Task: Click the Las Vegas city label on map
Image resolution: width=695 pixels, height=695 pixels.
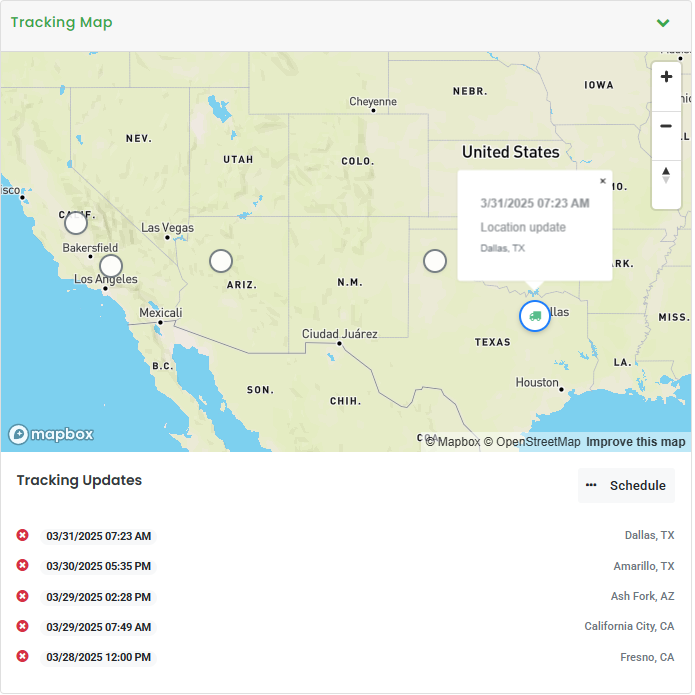Action: [x=168, y=228]
